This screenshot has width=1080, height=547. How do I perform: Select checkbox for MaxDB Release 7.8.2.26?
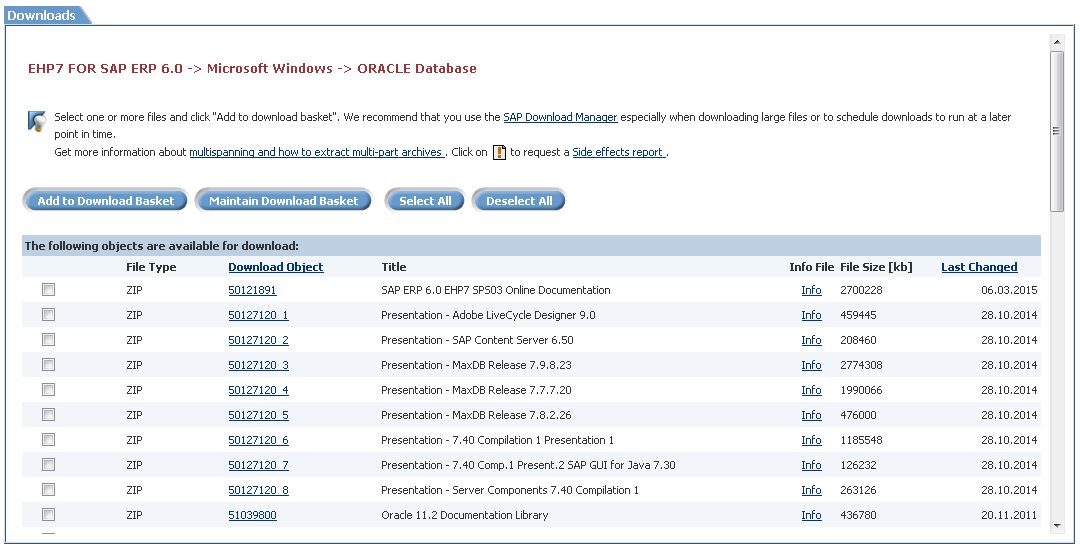[48, 415]
